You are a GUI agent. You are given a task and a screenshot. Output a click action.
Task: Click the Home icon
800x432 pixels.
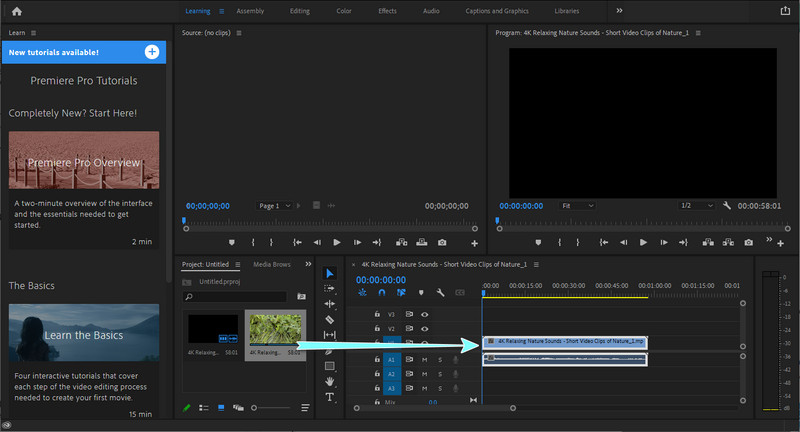pos(16,11)
